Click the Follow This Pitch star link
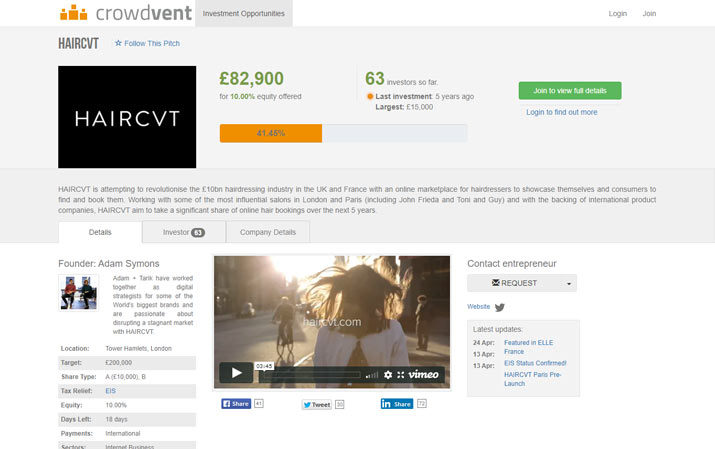Screen dimensions: 715x449 [147, 43]
